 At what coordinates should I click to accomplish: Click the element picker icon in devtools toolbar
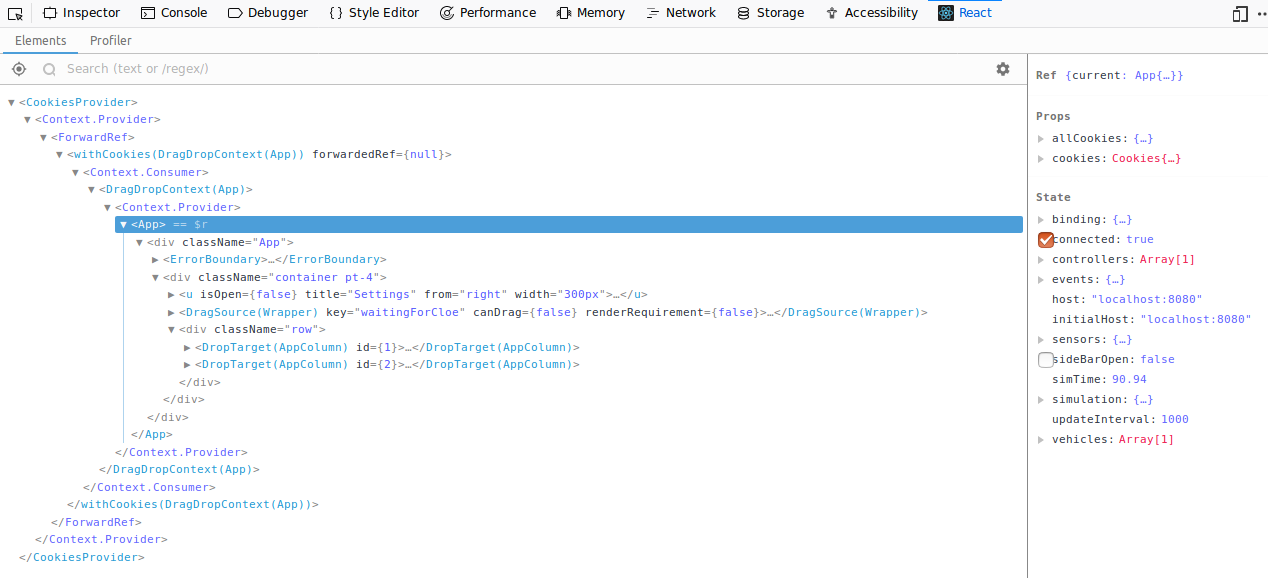click(x=15, y=13)
